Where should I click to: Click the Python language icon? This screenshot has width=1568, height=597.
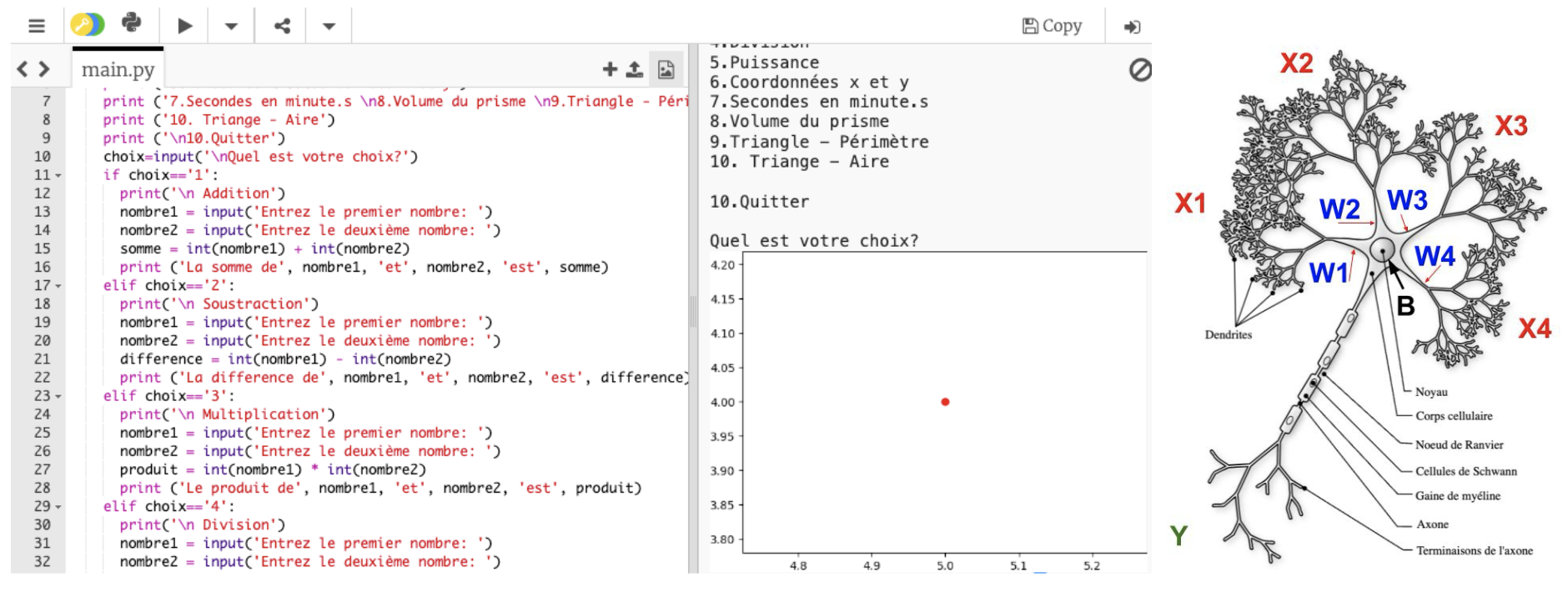132,23
